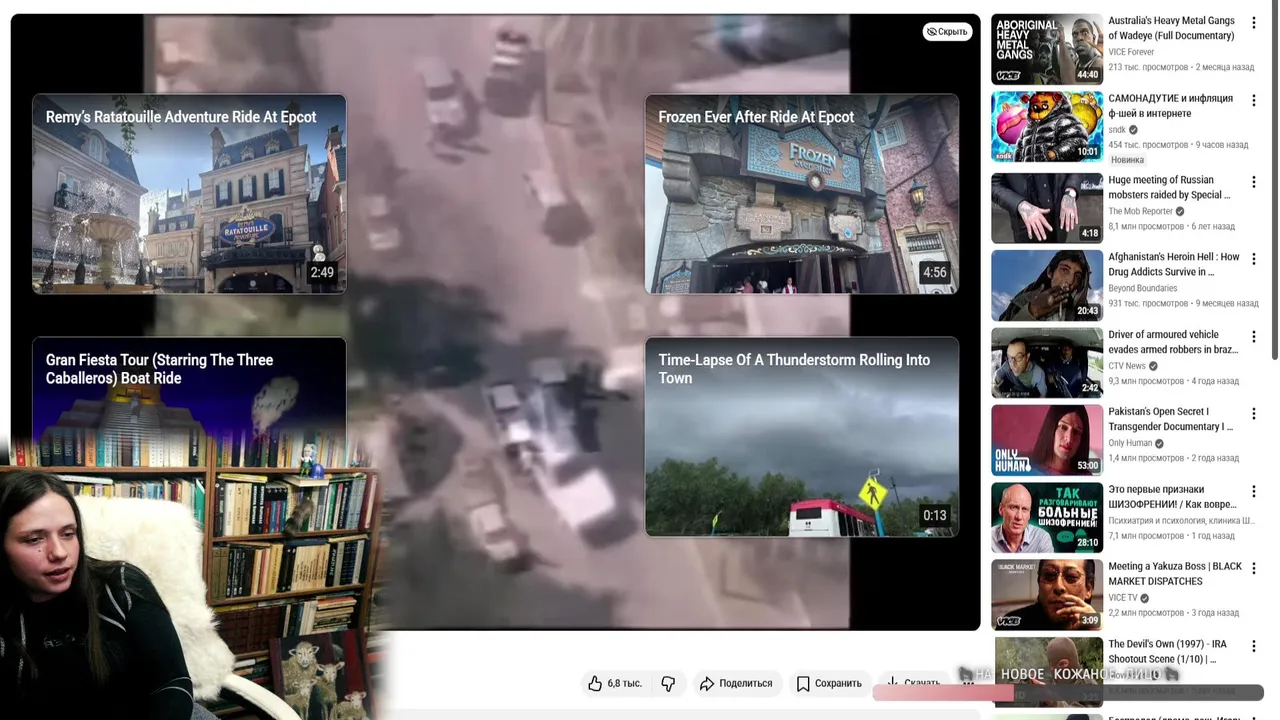Open Time-Lapse Of A Thunderstorm end-screen video
The width and height of the screenshot is (1280, 720).
[802, 437]
